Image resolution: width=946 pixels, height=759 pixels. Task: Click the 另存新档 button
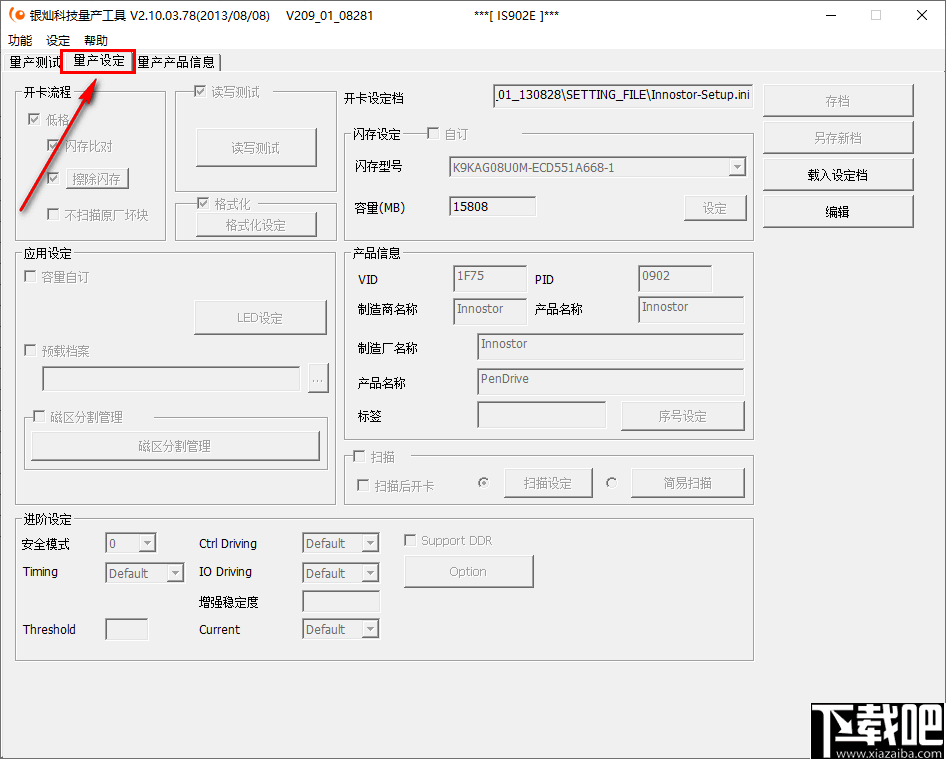point(838,137)
